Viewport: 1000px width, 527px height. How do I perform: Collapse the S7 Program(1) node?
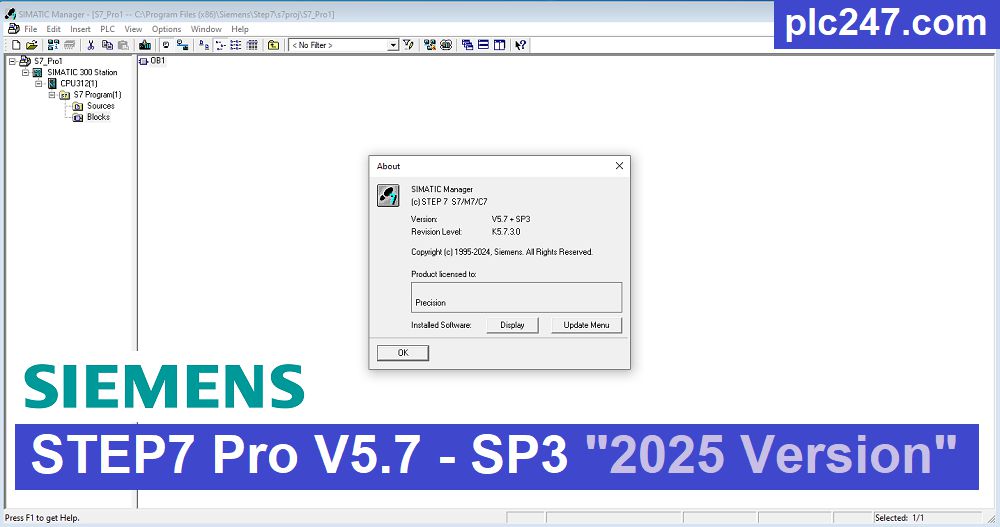52,95
